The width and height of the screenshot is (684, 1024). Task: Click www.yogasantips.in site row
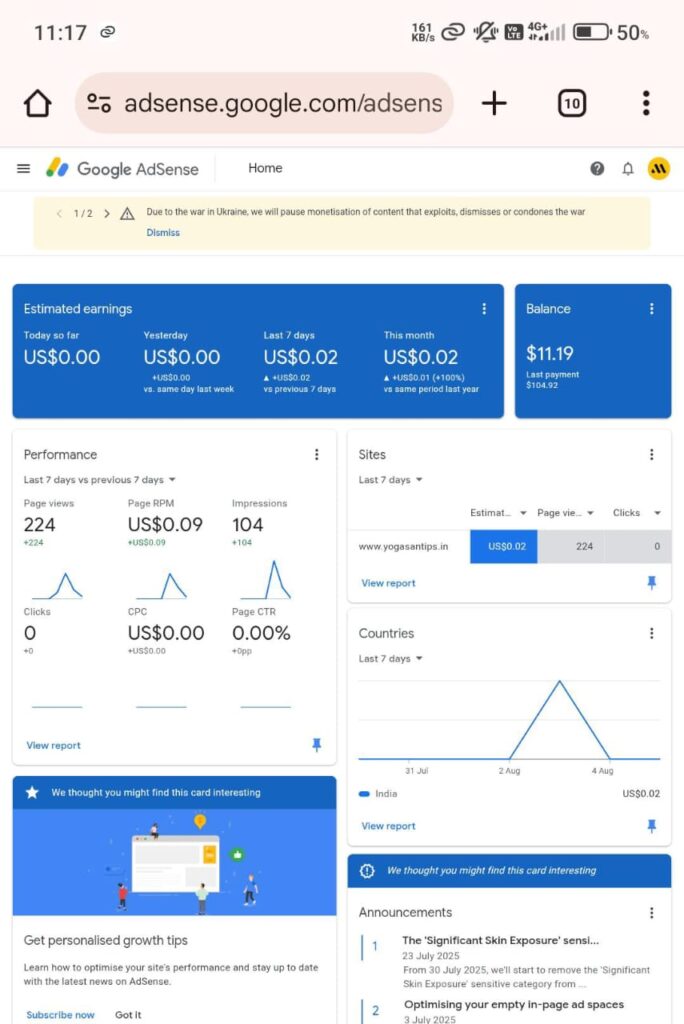(403, 547)
